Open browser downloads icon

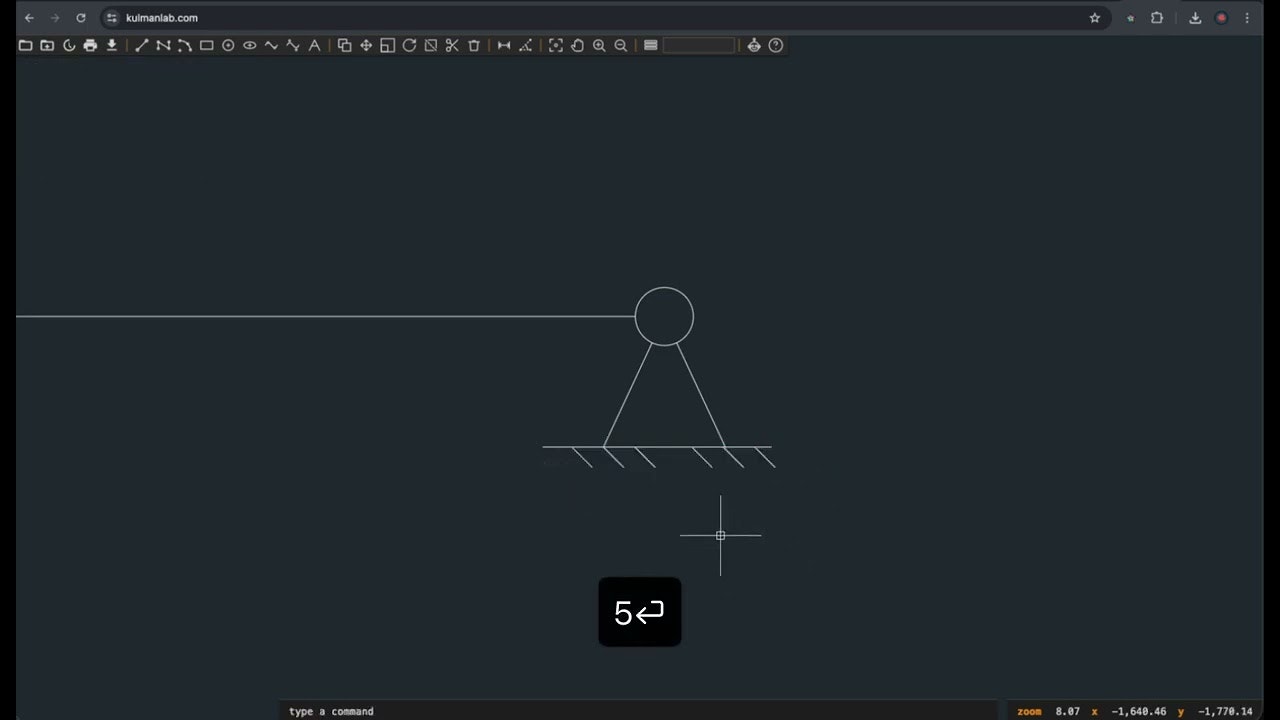click(x=1195, y=18)
